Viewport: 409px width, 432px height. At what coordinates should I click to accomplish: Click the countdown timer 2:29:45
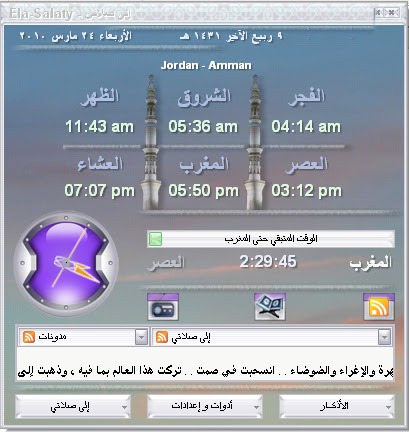268,262
